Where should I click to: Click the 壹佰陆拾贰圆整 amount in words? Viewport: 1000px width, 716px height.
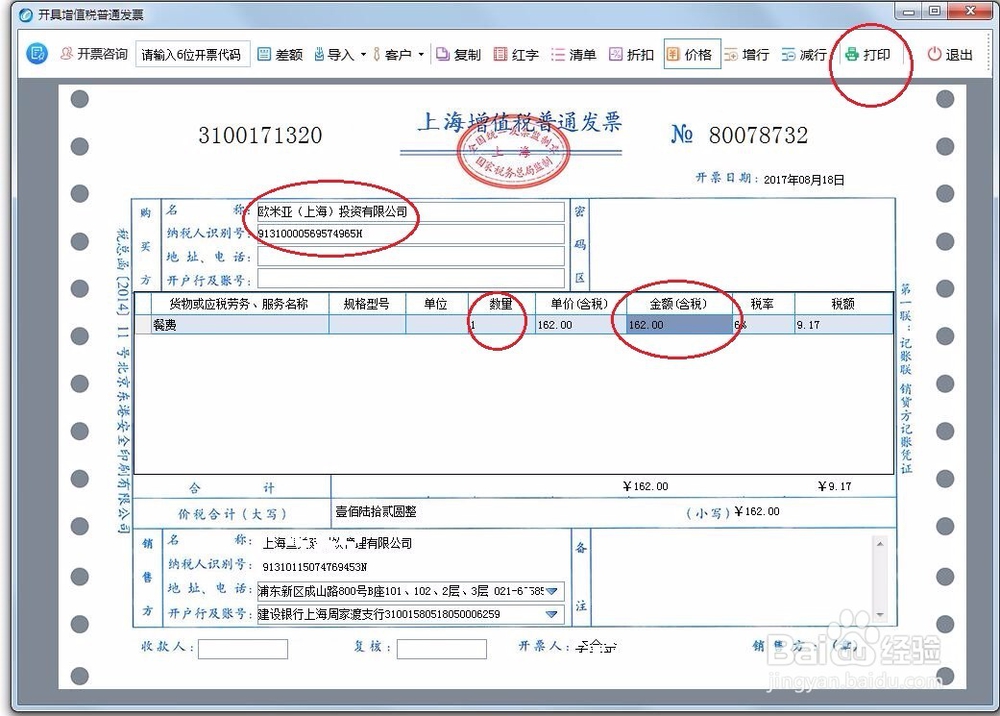coord(376,511)
